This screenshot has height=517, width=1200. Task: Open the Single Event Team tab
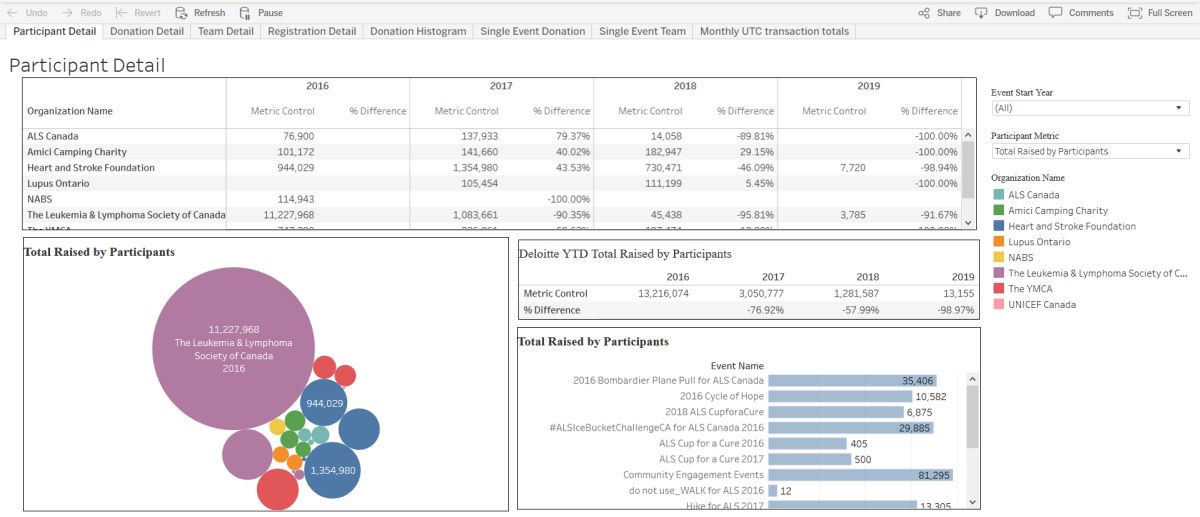point(643,31)
